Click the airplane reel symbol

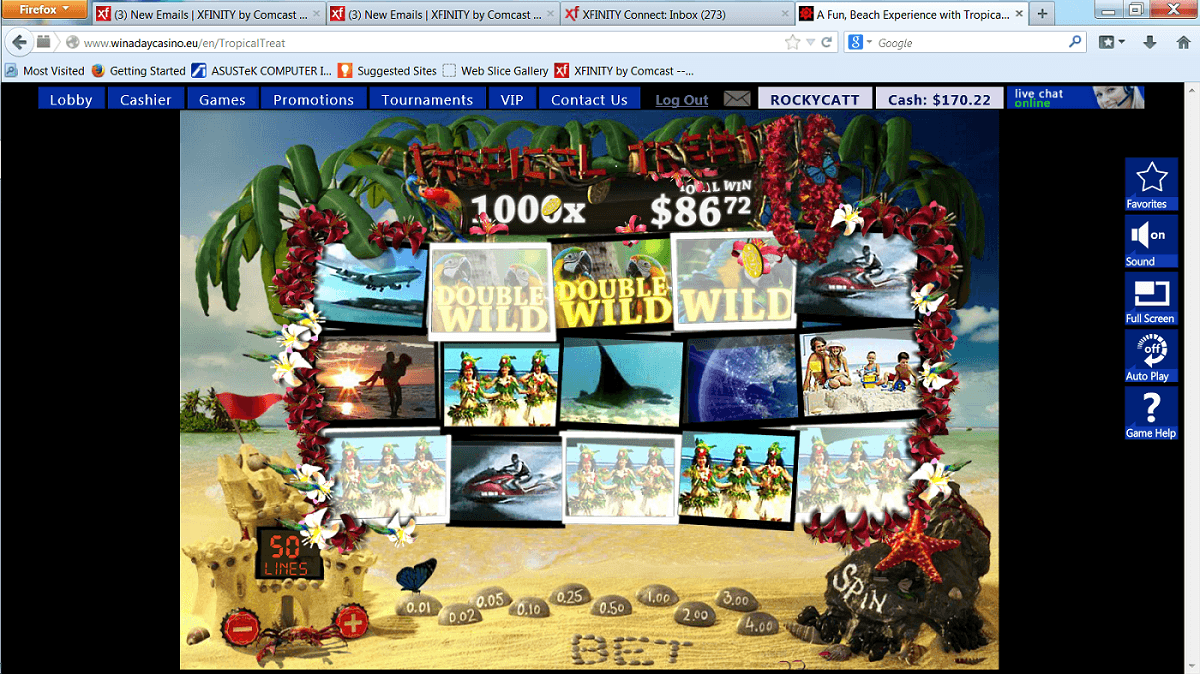tap(371, 284)
